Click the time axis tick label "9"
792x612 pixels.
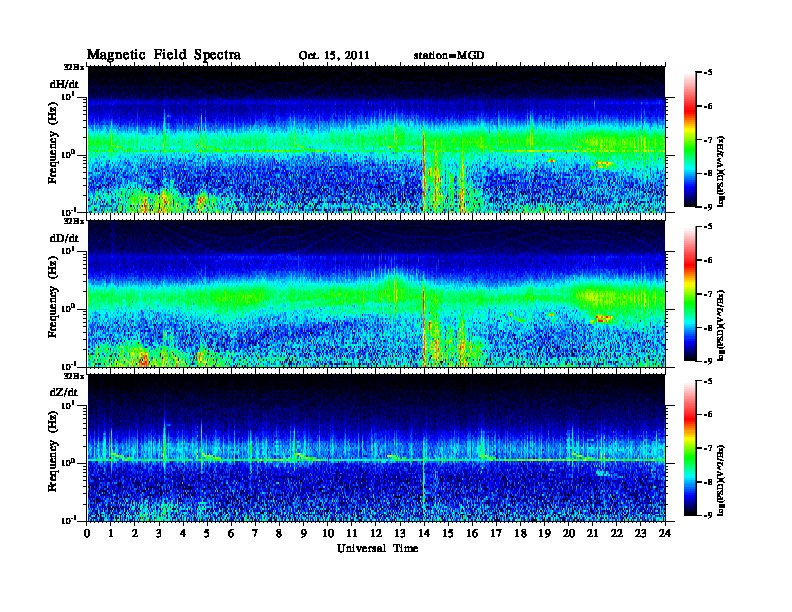point(304,534)
